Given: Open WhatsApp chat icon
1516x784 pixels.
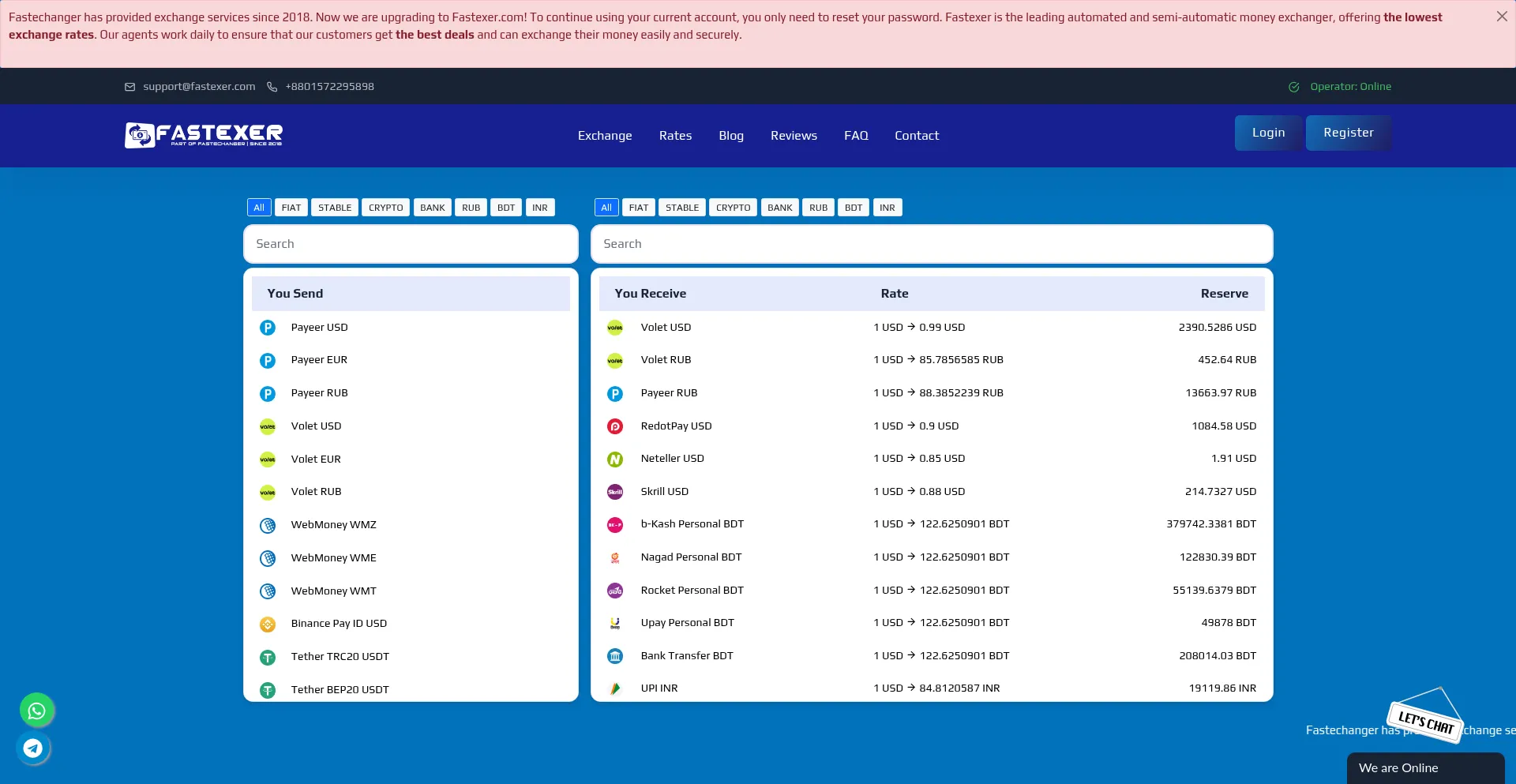Looking at the screenshot, I should (x=36, y=711).
